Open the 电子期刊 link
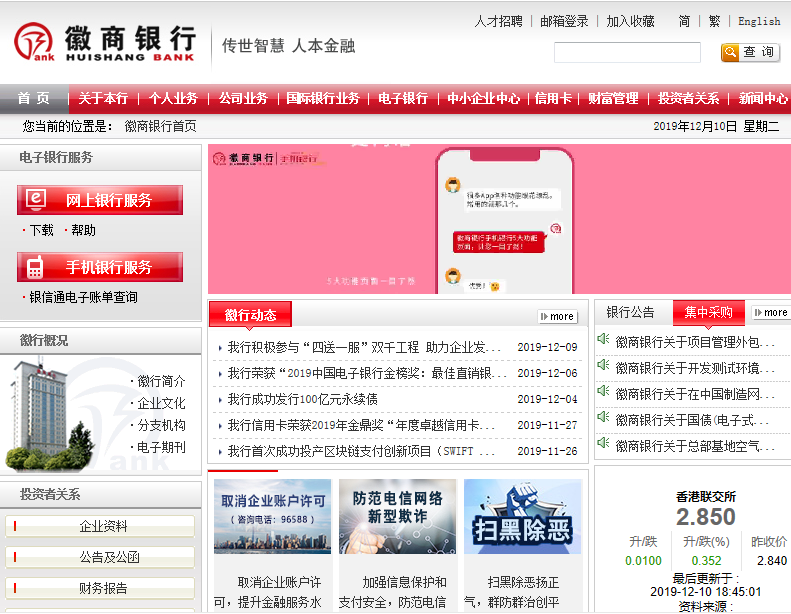 (161, 447)
